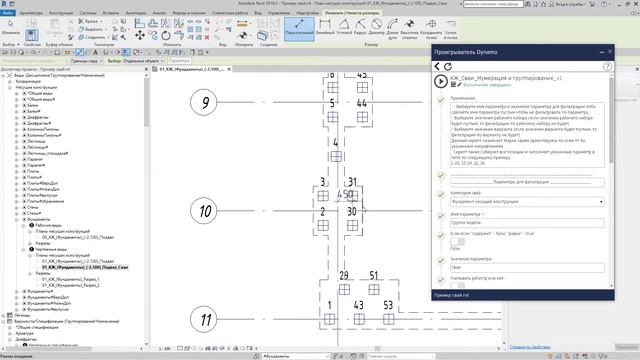Expand the Cut geometry dropdown arrow
The height and width of the screenshot is (360, 640).
tap(106, 29)
